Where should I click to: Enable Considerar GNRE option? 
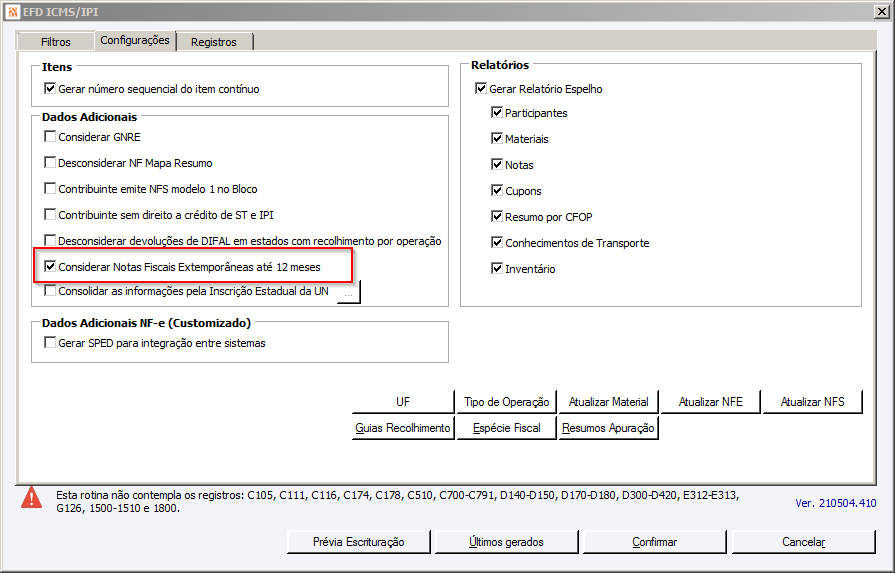pos(50,137)
